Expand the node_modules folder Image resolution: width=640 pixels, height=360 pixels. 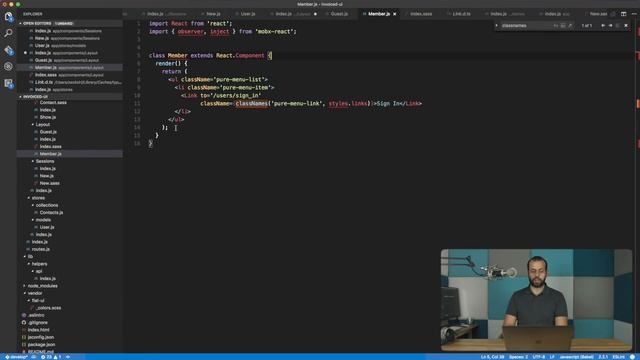(42, 286)
